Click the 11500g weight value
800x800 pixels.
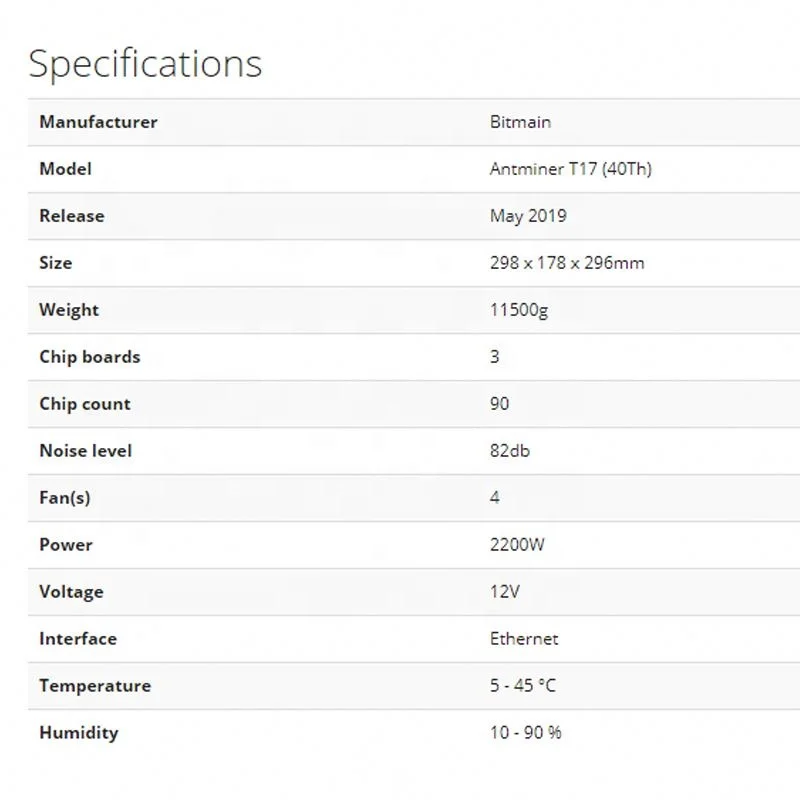tap(519, 310)
